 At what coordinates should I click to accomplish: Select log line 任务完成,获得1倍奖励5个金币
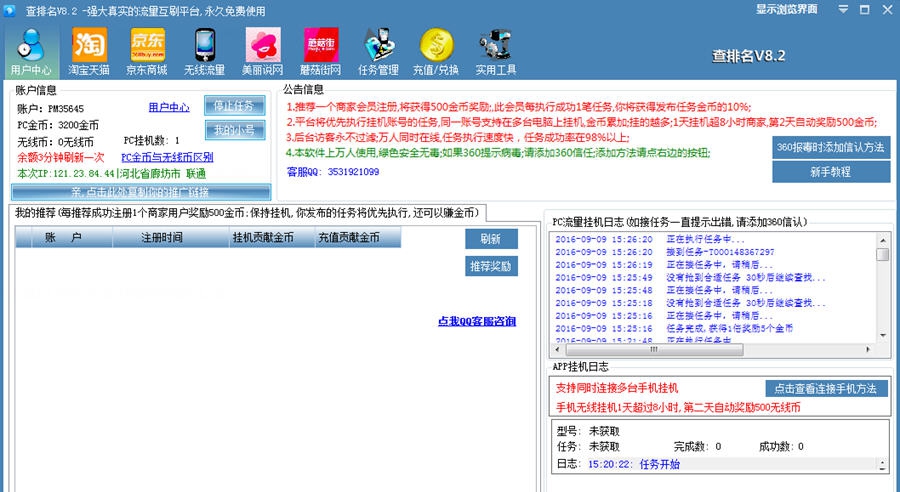coord(674,328)
